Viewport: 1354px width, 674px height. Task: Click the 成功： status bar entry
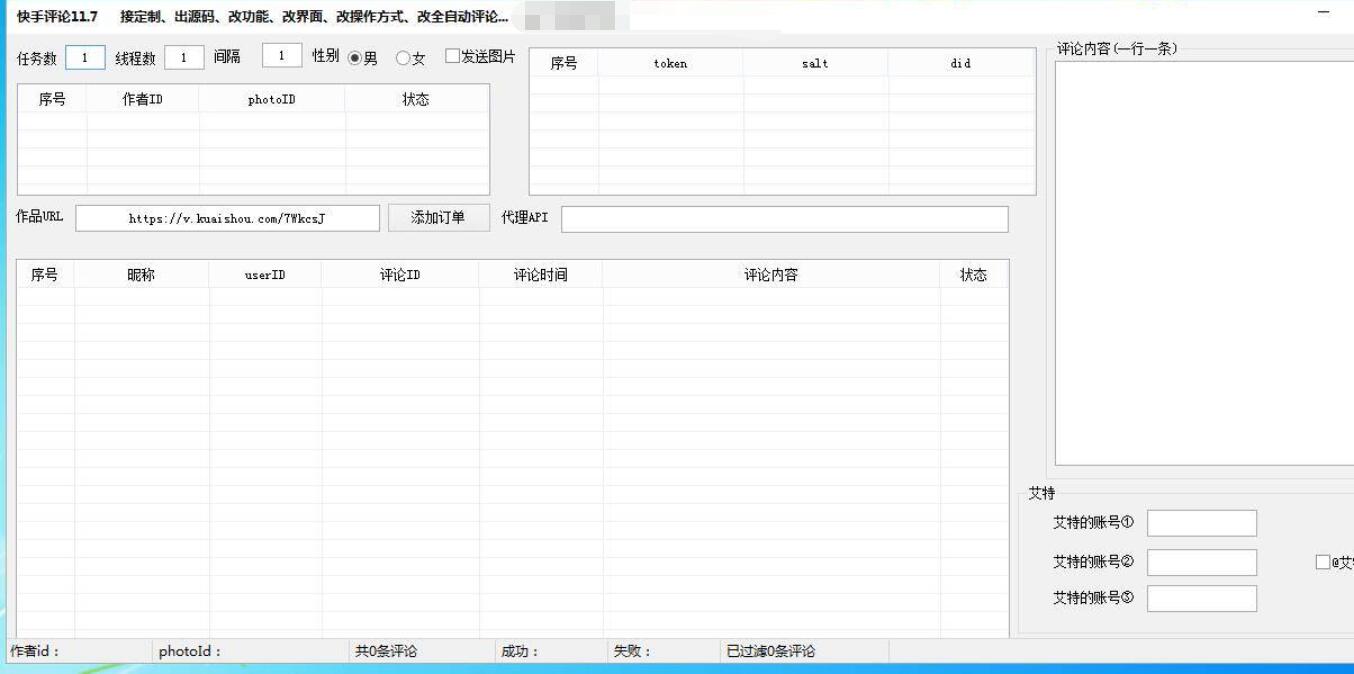click(520, 651)
